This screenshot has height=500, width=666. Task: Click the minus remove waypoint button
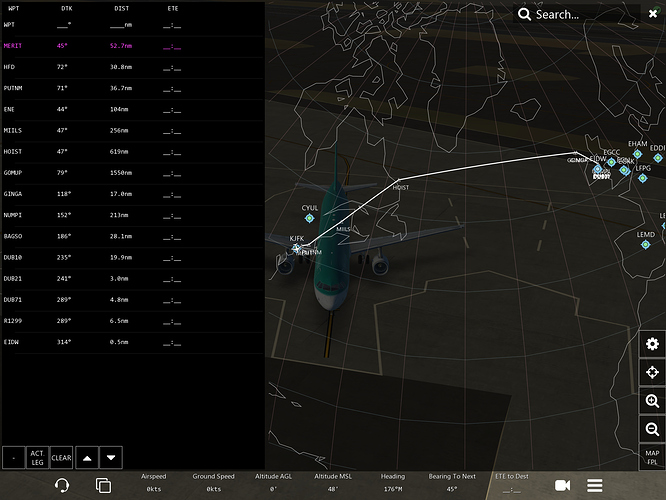click(x=14, y=458)
